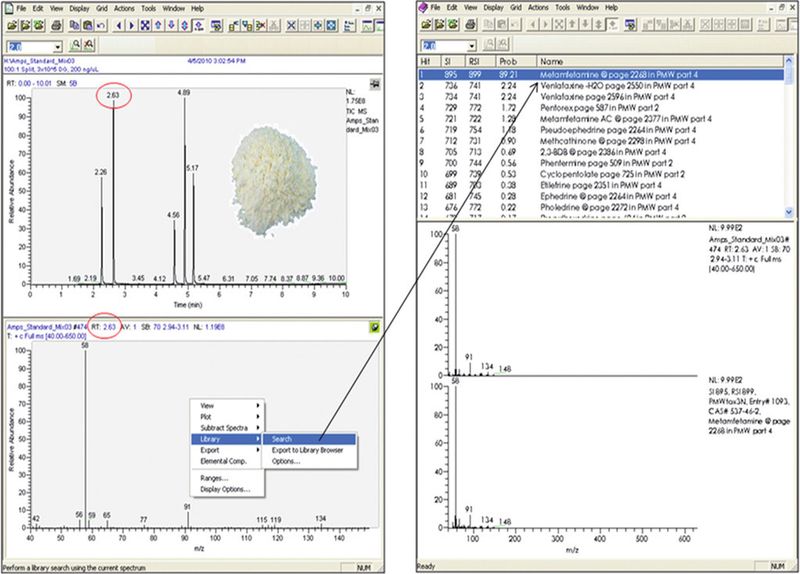Click the green pin icon above the spectrum plot
The height and width of the screenshot is (574, 800).
coord(375,328)
